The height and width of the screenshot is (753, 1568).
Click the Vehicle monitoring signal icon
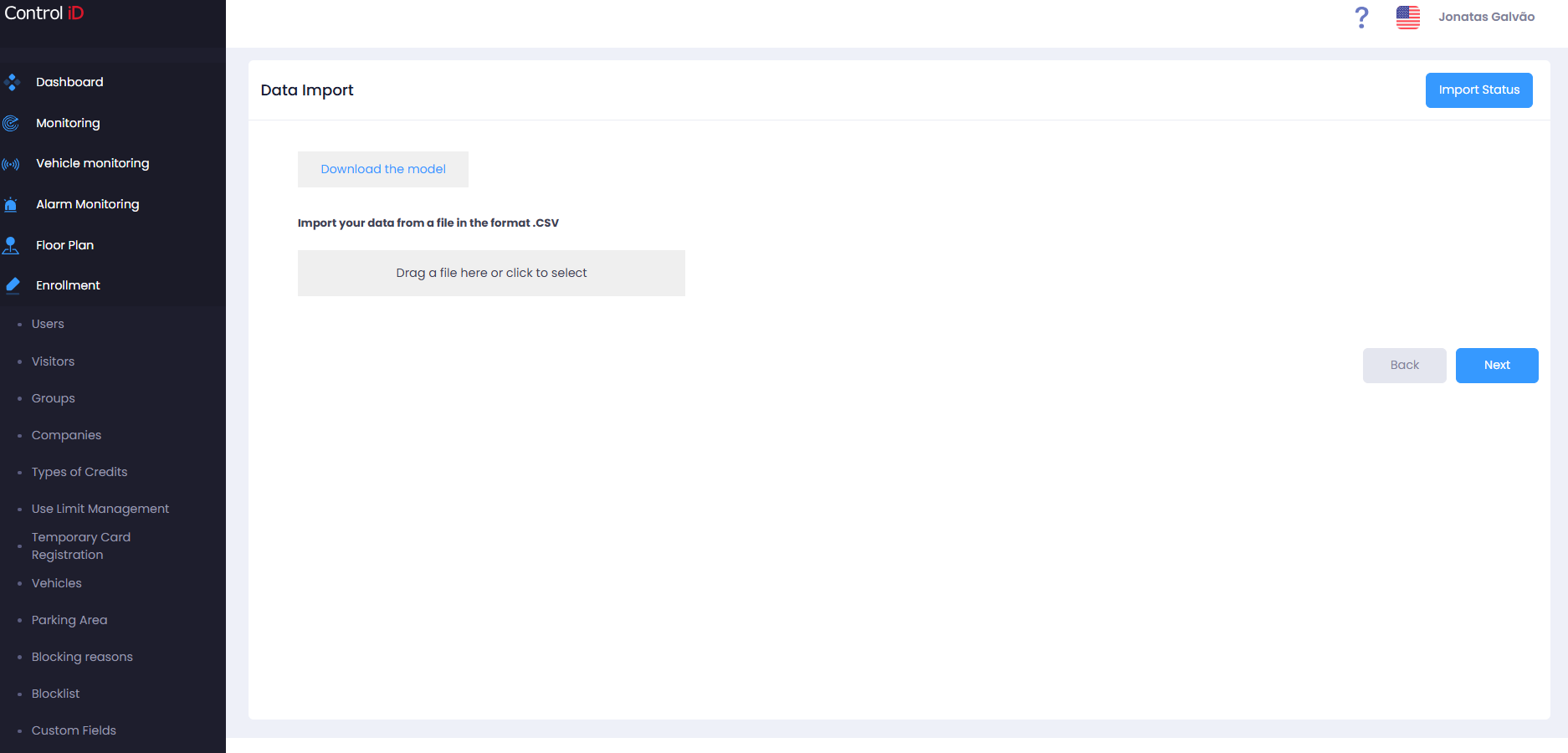11,164
